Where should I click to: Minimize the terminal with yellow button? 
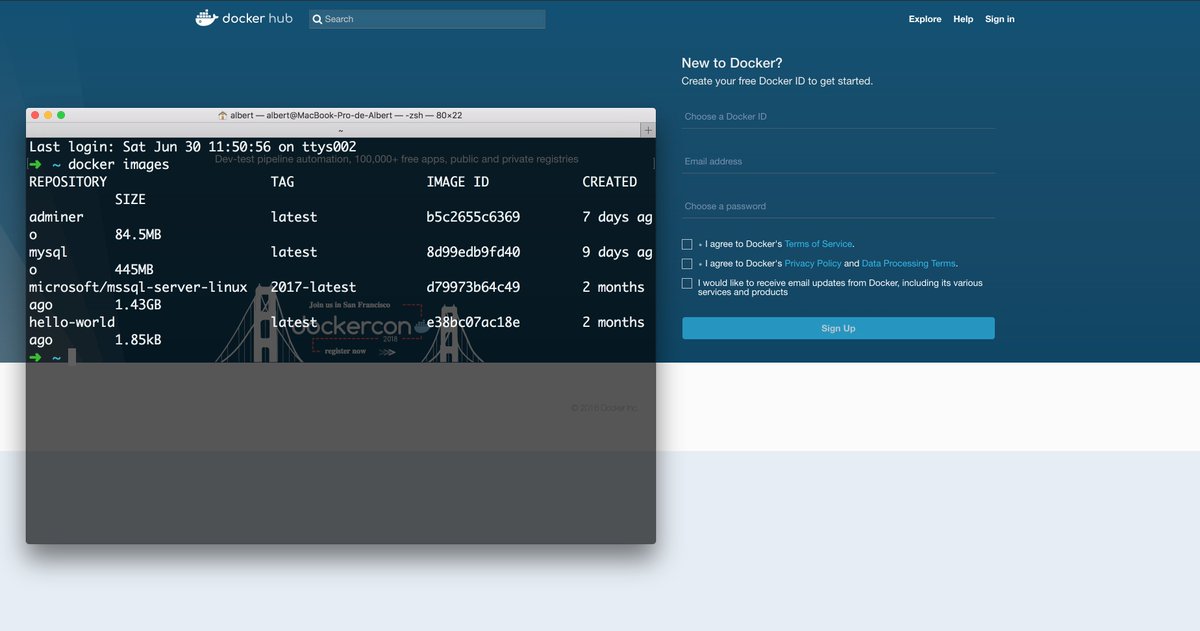click(47, 115)
